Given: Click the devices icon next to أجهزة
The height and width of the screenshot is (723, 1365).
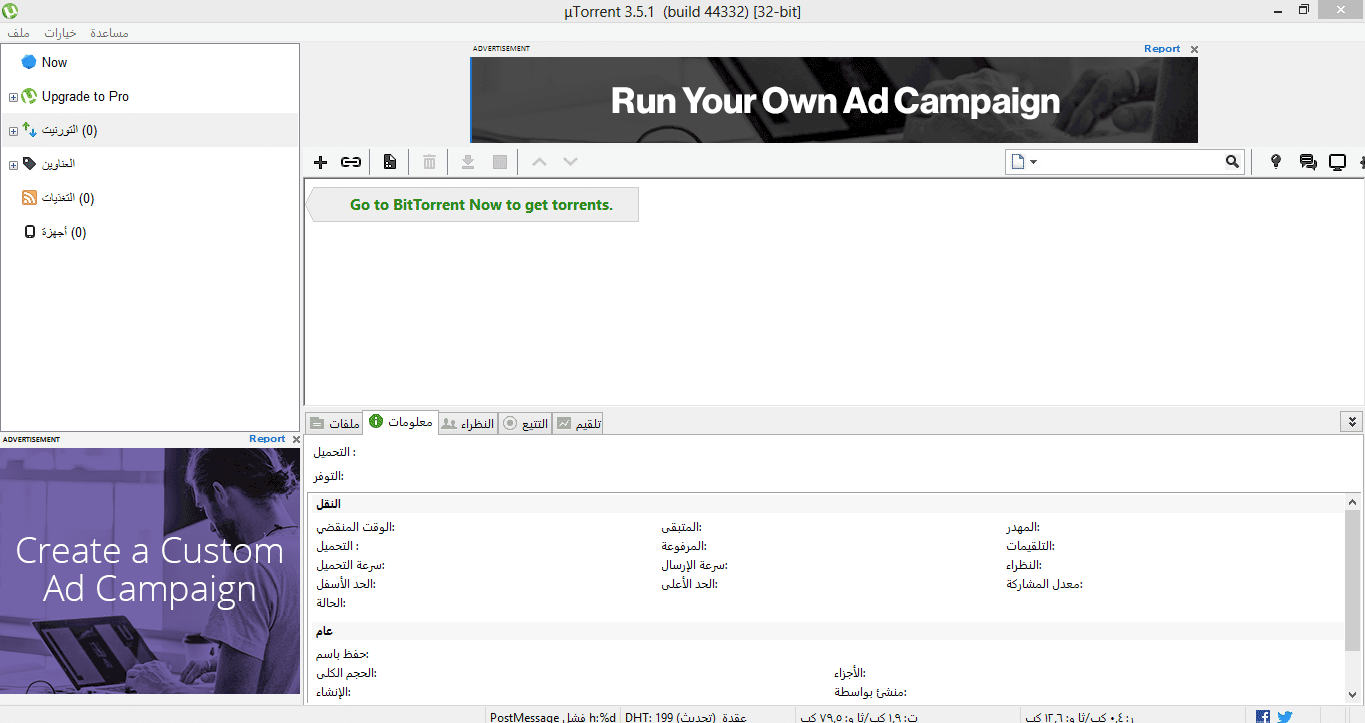Looking at the screenshot, I should coord(30,232).
